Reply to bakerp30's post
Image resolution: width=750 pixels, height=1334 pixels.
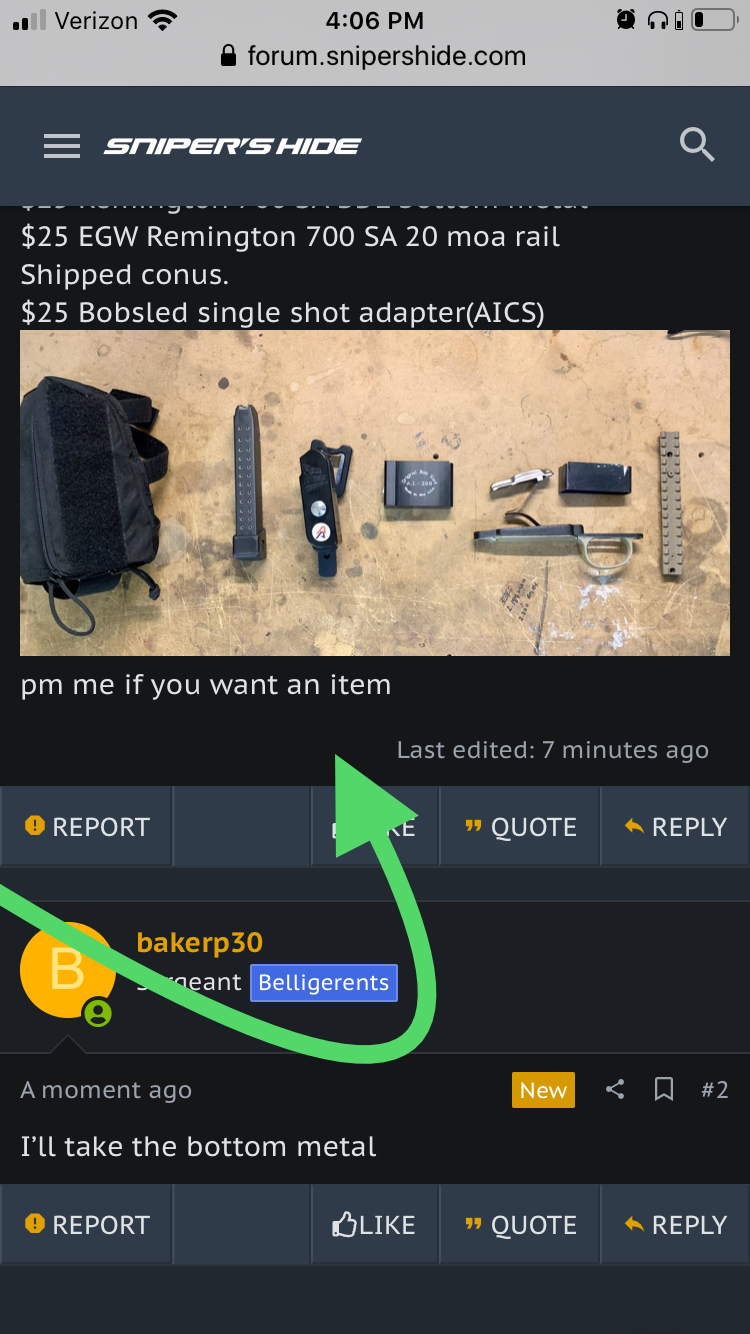675,1225
